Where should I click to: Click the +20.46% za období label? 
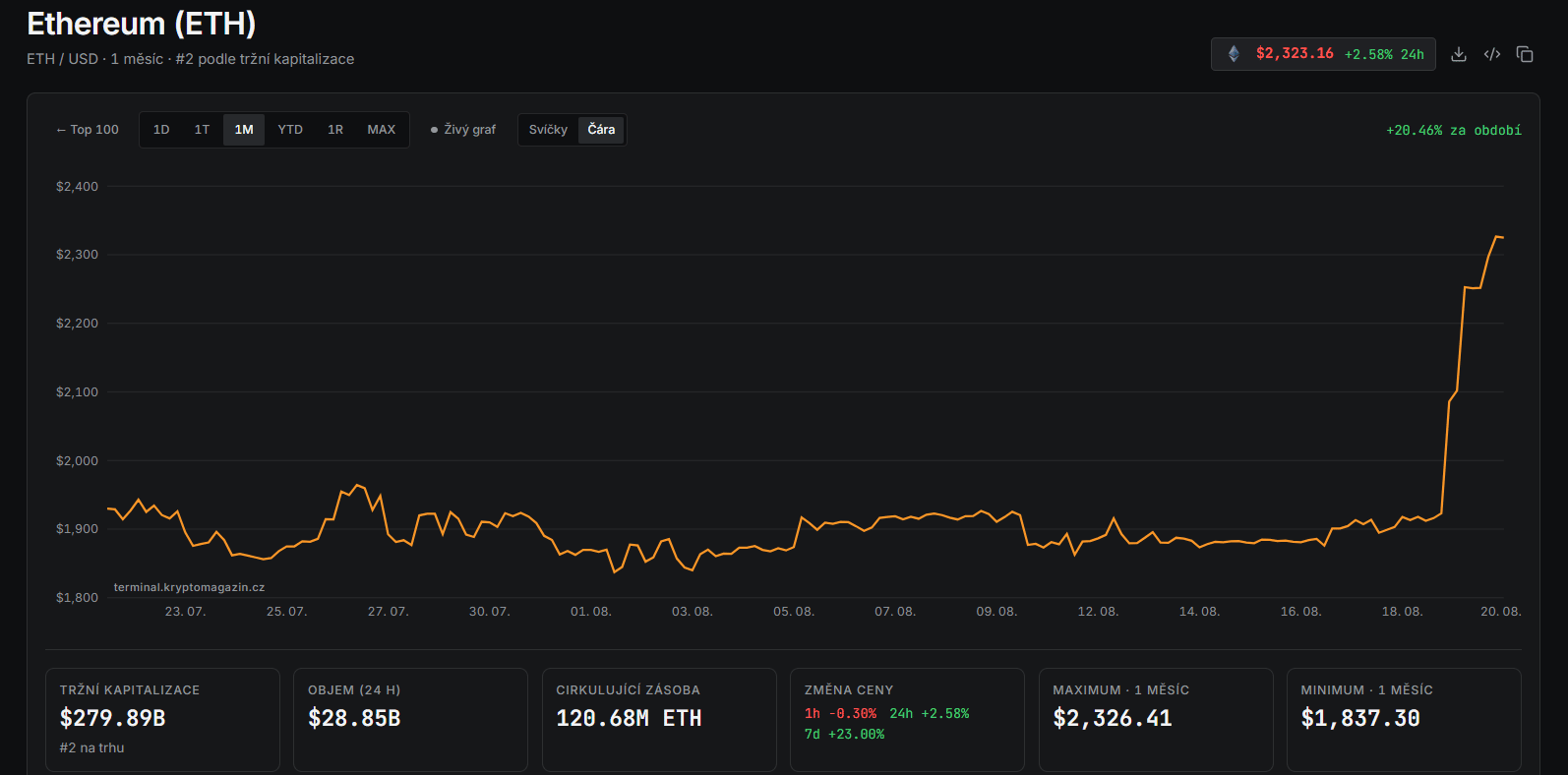tap(1453, 130)
